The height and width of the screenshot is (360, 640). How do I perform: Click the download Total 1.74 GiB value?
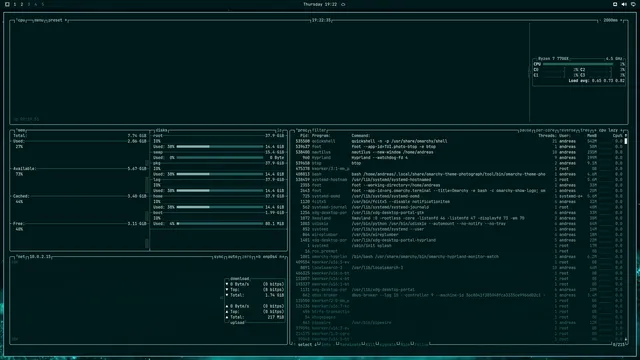(275, 295)
